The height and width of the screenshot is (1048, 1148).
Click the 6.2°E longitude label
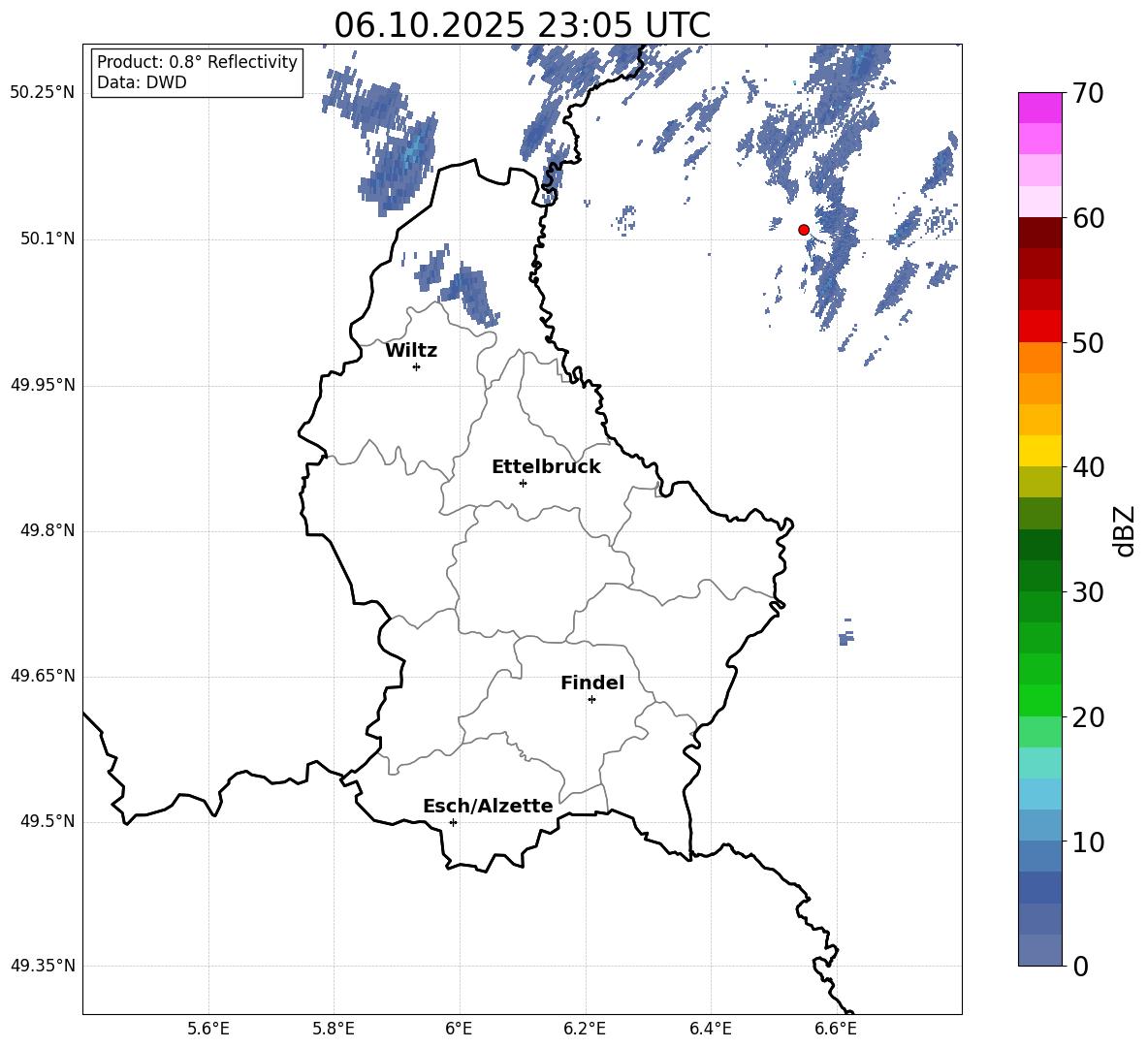click(x=585, y=1029)
